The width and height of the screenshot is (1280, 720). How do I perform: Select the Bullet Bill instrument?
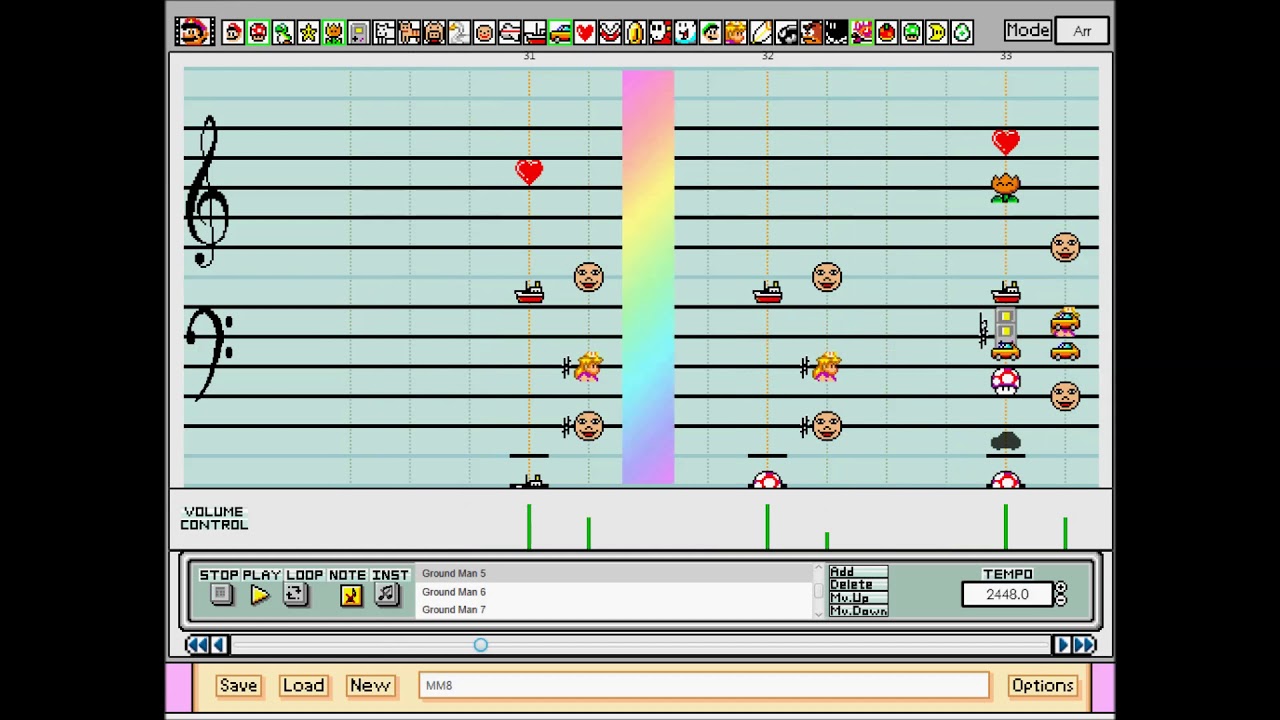786,32
